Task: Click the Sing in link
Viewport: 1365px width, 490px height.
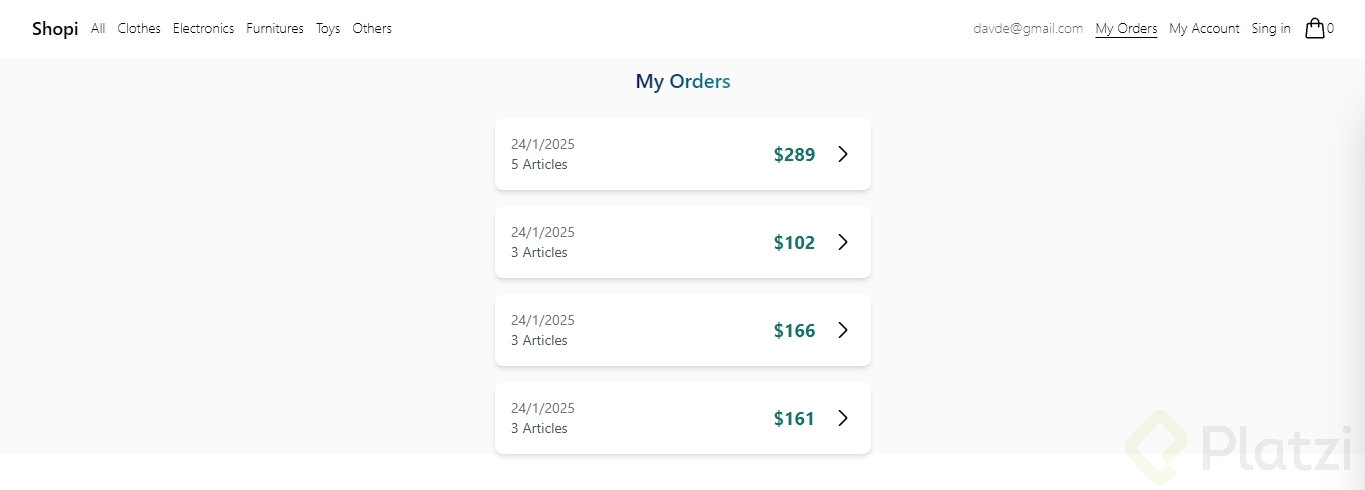Action: coord(1271,29)
